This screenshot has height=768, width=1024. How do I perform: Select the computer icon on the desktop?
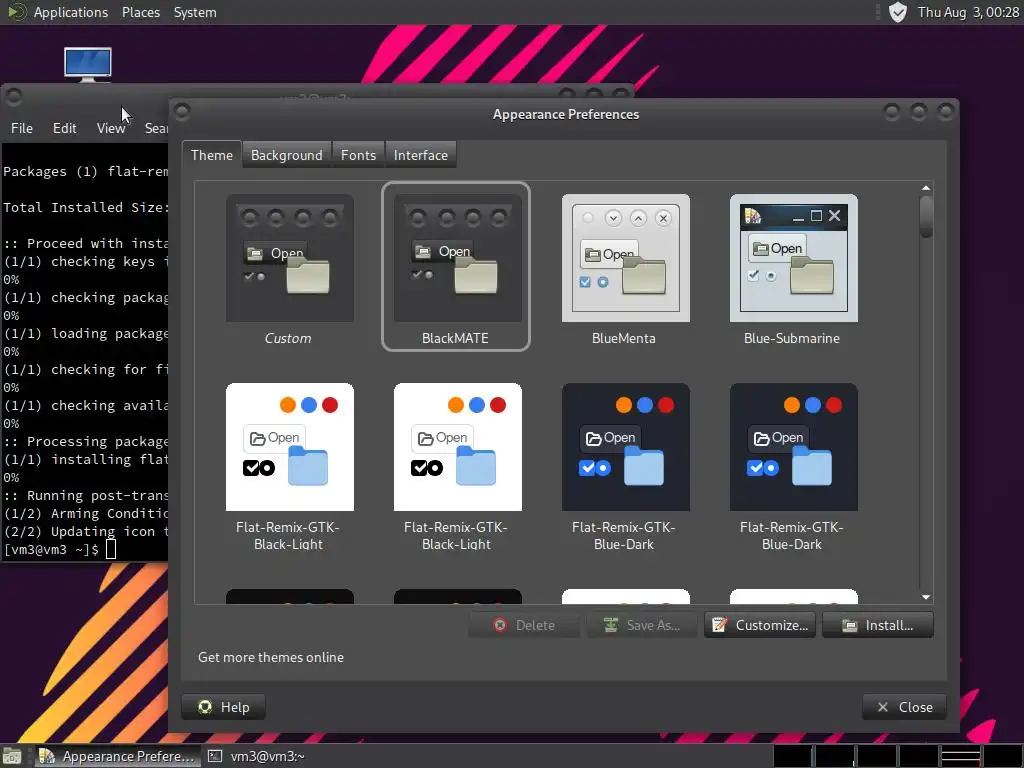88,64
